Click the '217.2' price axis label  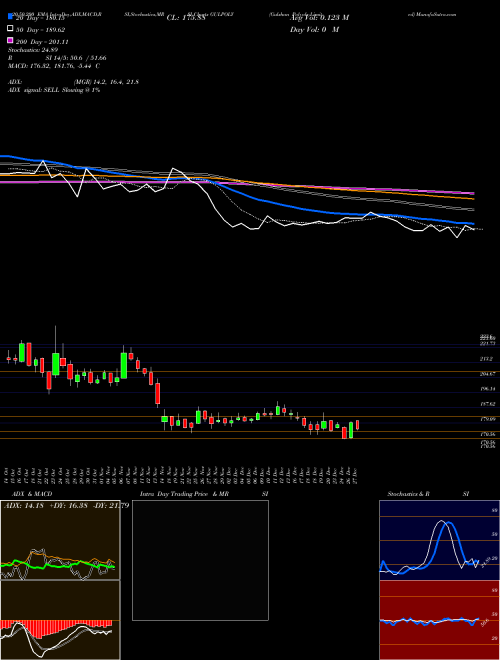[x=486, y=359]
